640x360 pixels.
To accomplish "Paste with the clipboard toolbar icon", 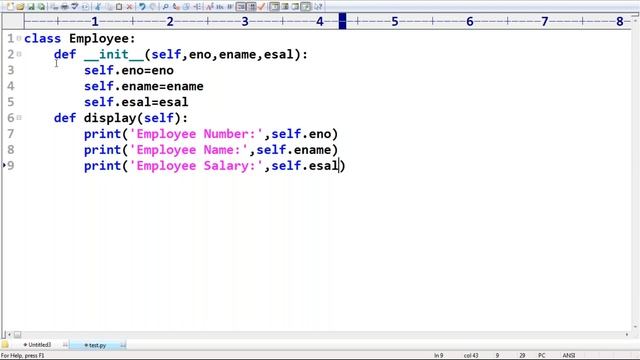I will pos(119,7).
